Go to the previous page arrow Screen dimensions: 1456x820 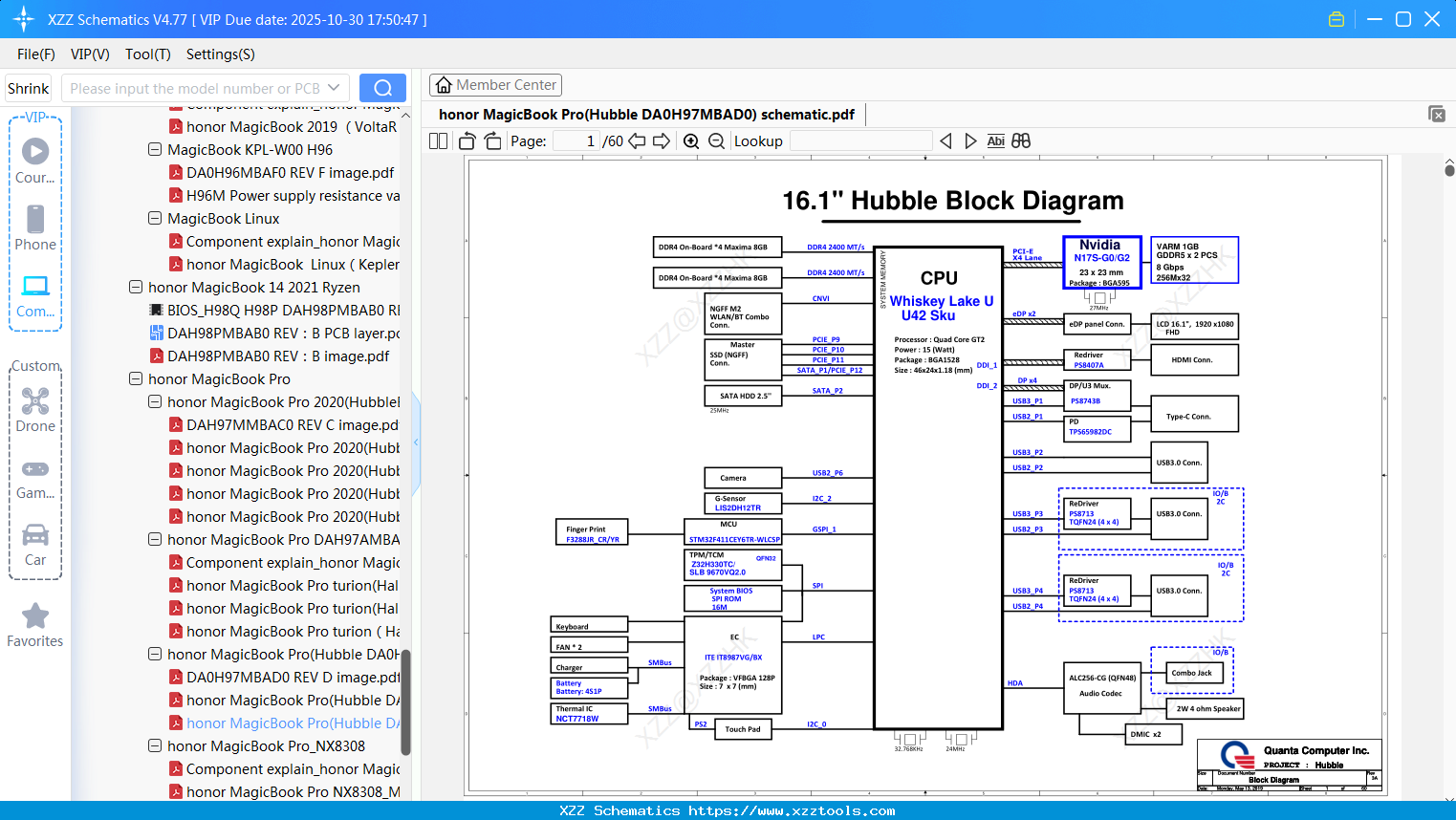(637, 141)
